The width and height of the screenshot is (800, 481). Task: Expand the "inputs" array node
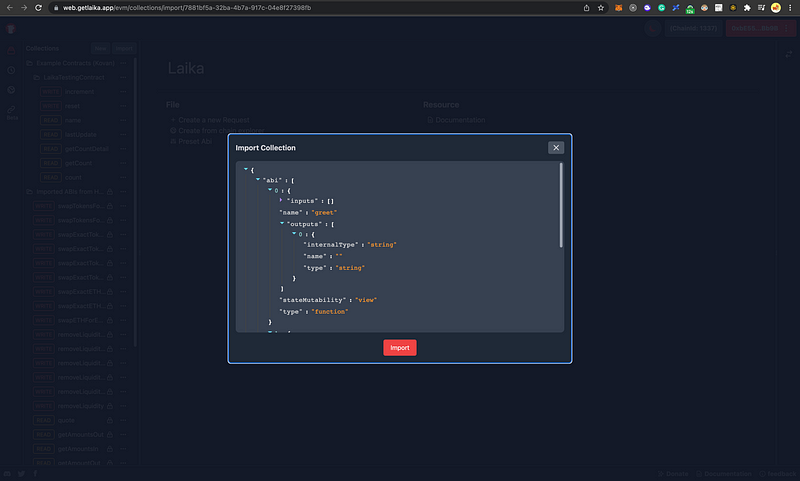(281, 201)
